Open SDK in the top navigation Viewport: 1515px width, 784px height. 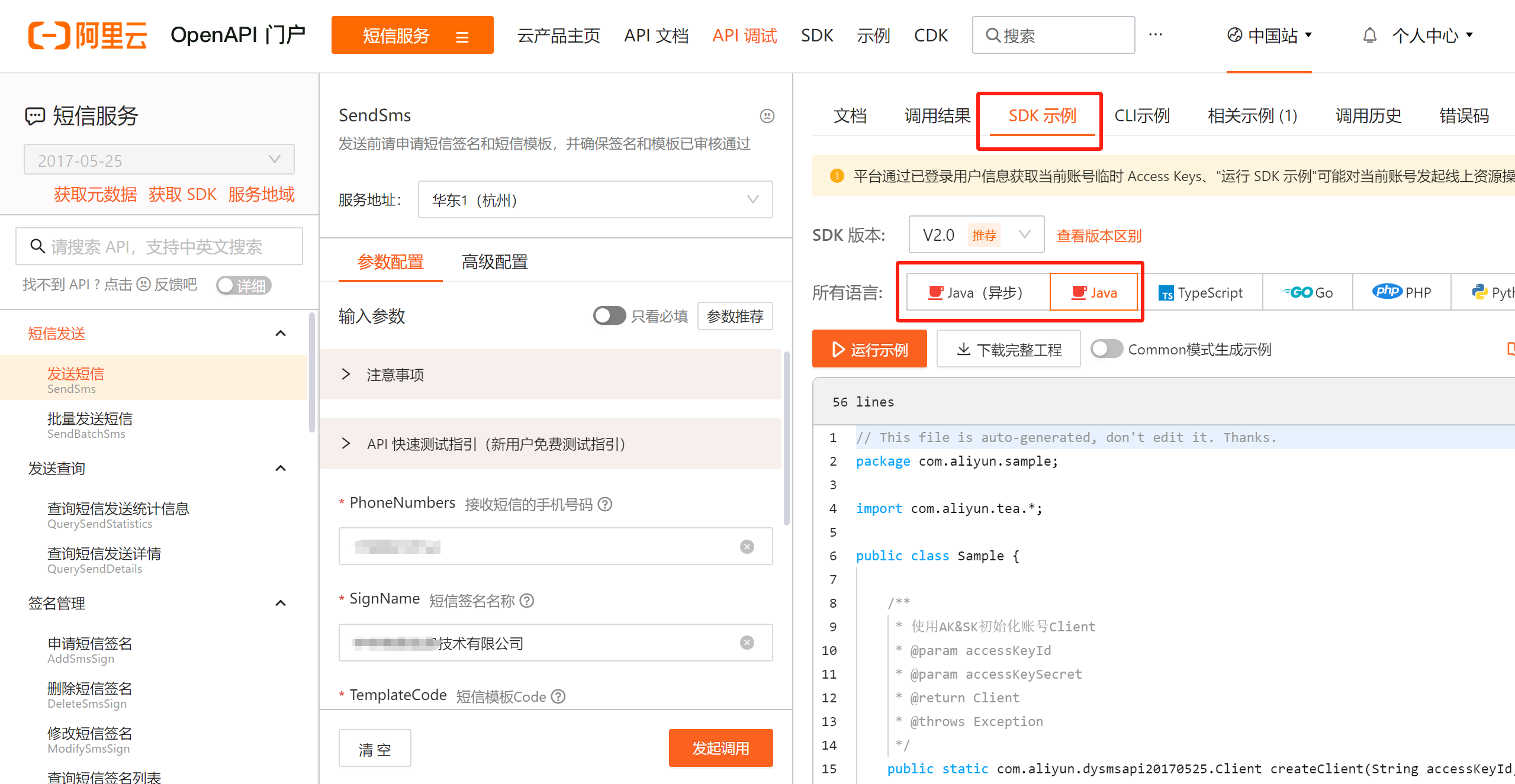[x=817, y=36]
